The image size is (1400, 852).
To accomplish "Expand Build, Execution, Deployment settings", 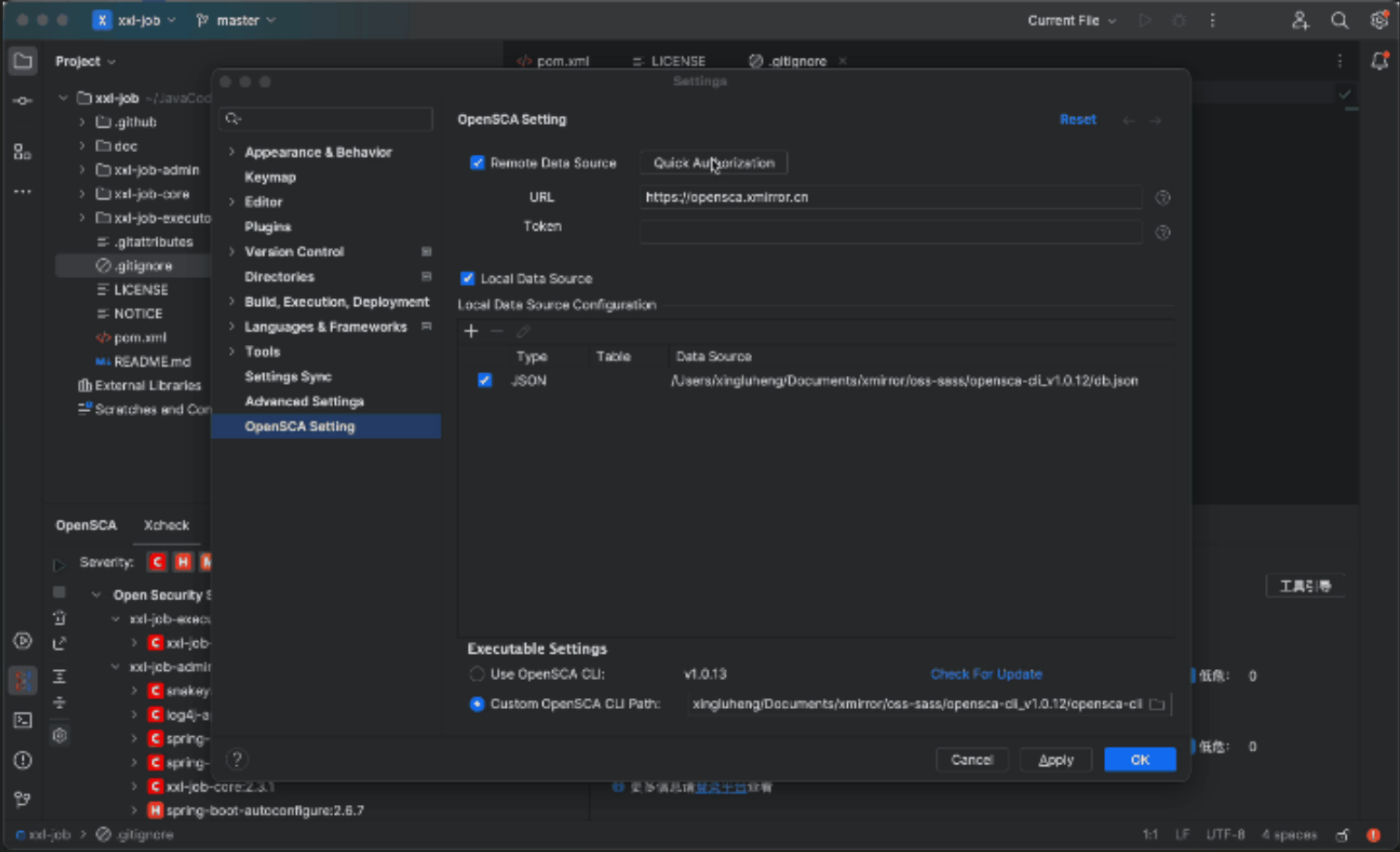I will coord(232,302).
